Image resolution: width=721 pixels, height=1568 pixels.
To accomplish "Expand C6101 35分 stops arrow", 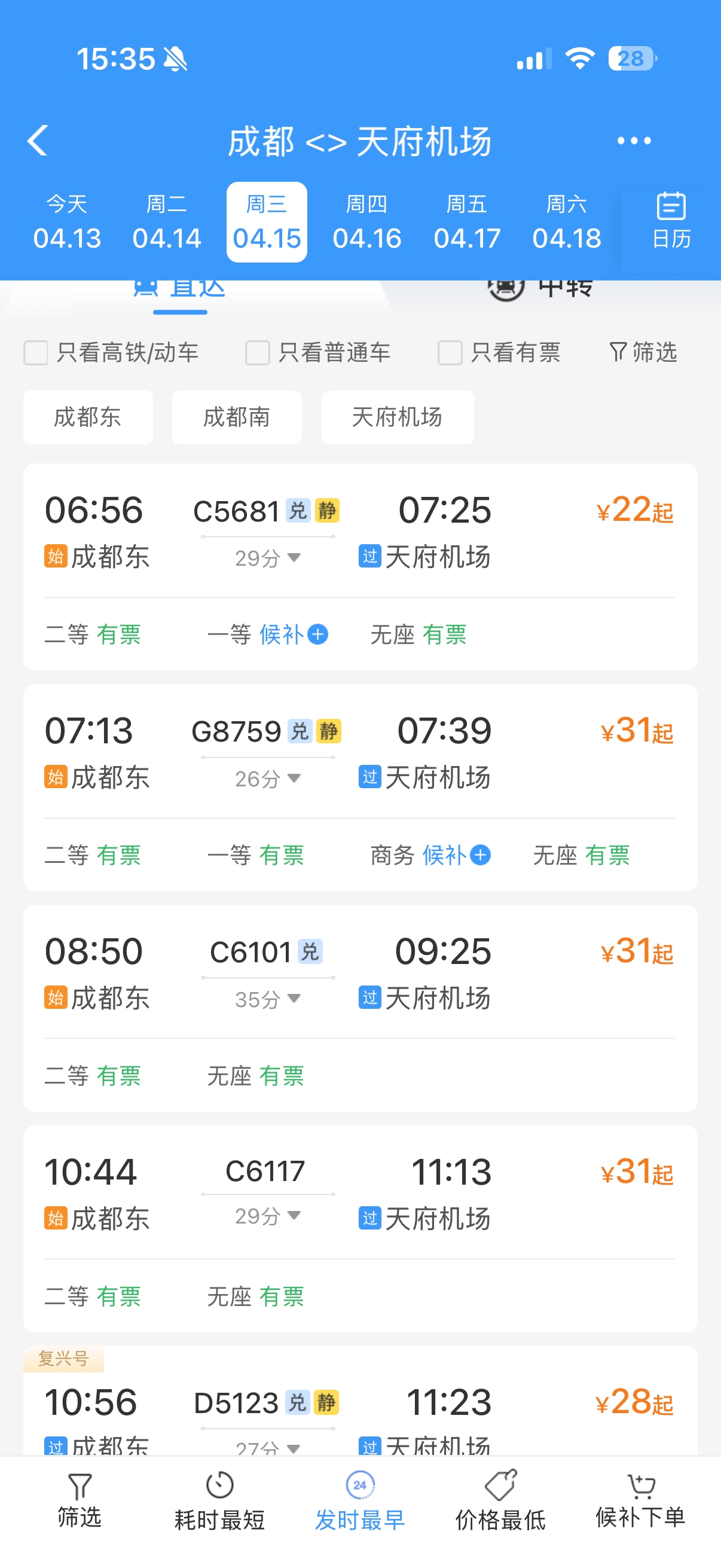I will click(x=294, y=998).
